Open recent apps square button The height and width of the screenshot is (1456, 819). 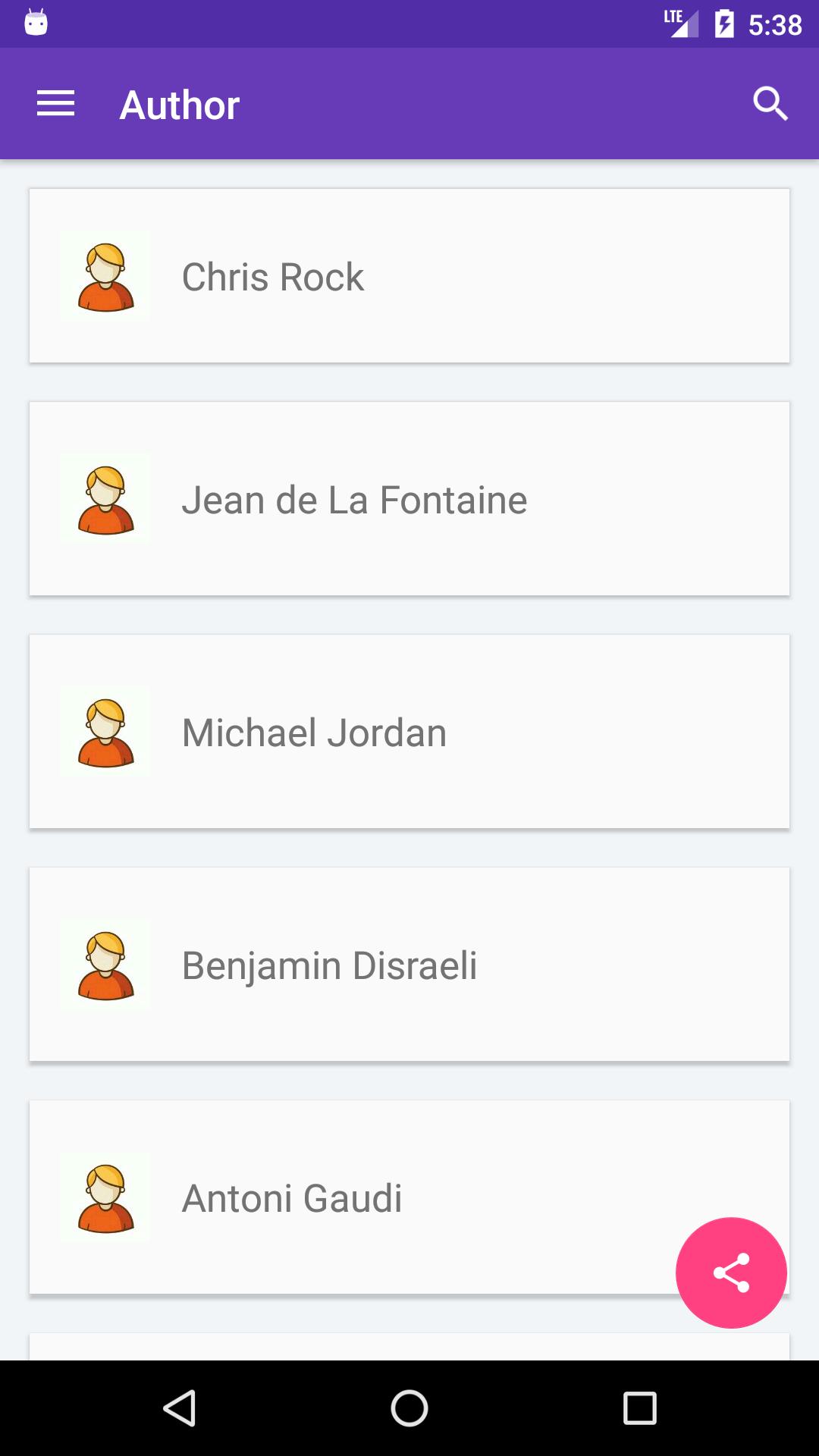point(639,1408)
